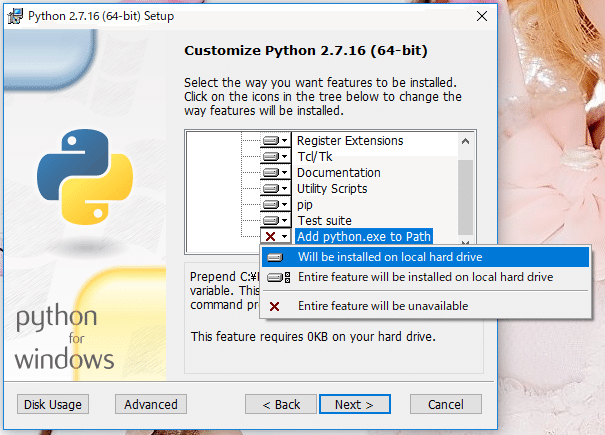The height and width of the screenshot is (435, 605).
Task: Select Test suite feature label
Action: click(324, 220)
